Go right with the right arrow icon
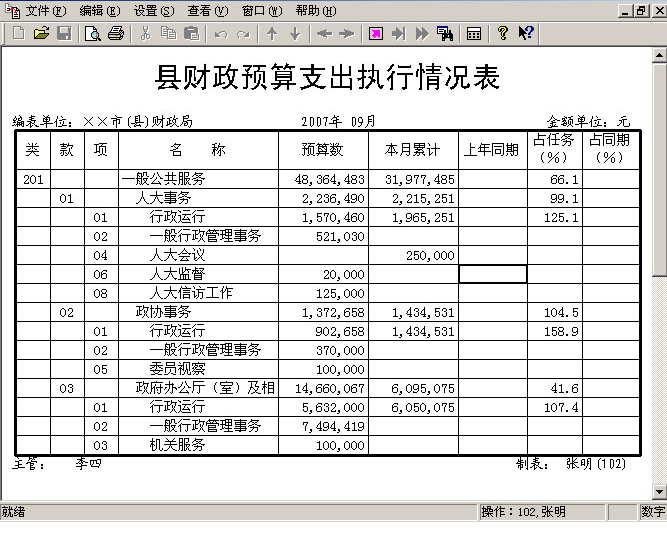Image resolution: width=667 pixels, height=540 pixels. (347, 33)
